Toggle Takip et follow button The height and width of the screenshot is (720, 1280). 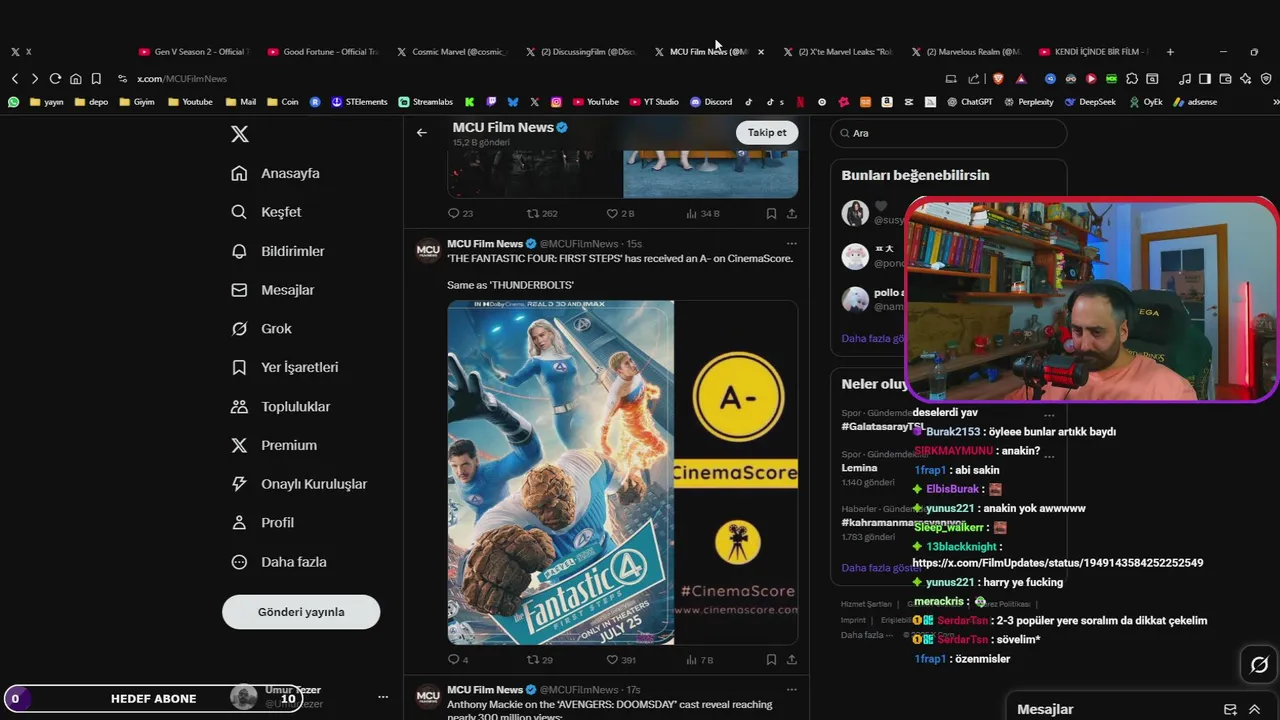click(x=767, y=132)
